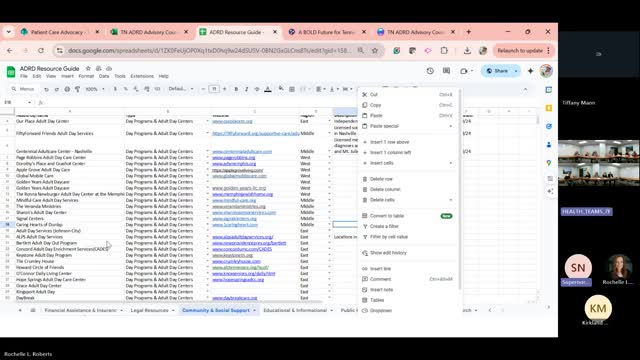Open the Default font dropdown
The image size is (640, 360).
pos(181,89)
